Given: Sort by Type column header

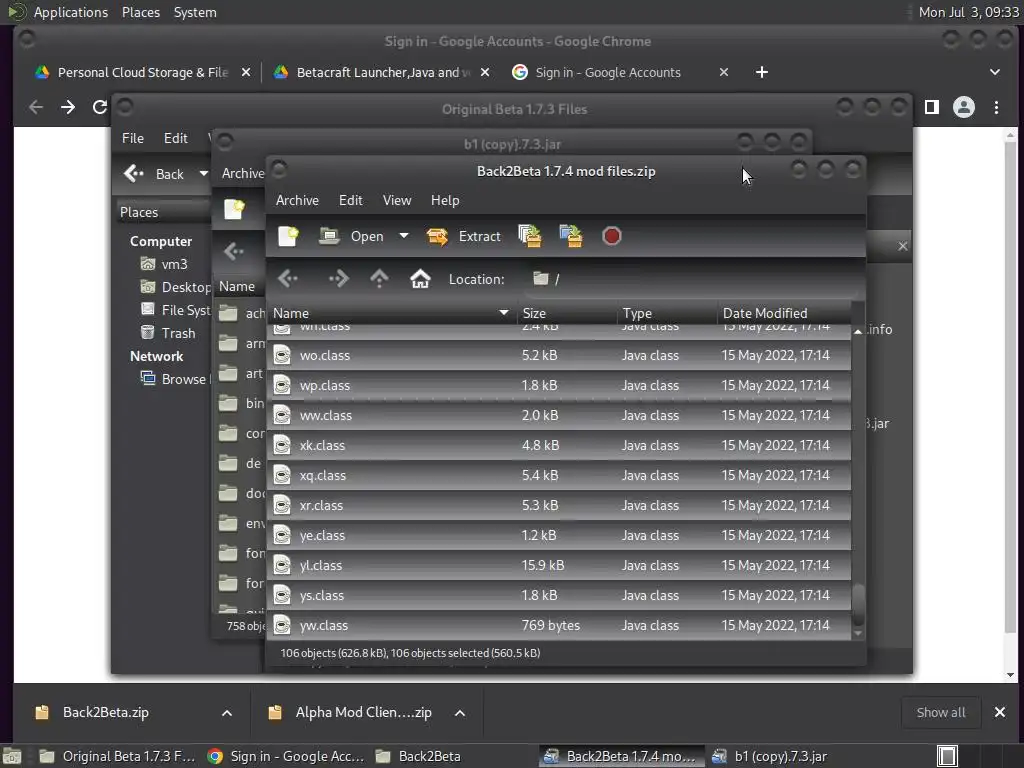Looking at the screenshot, I should point(666,313).
